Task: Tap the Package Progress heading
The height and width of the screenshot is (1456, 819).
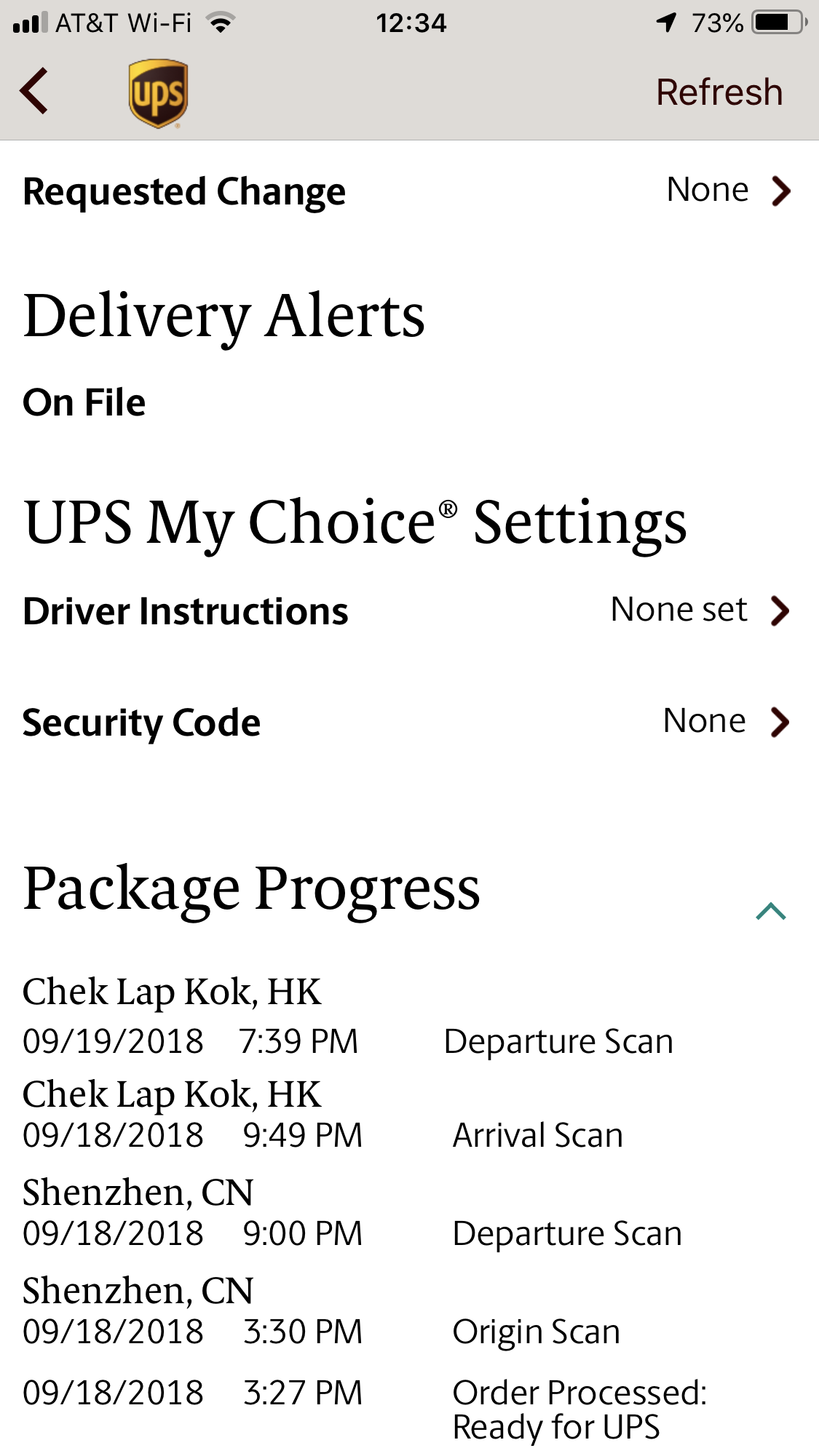Action: (252, 888)
